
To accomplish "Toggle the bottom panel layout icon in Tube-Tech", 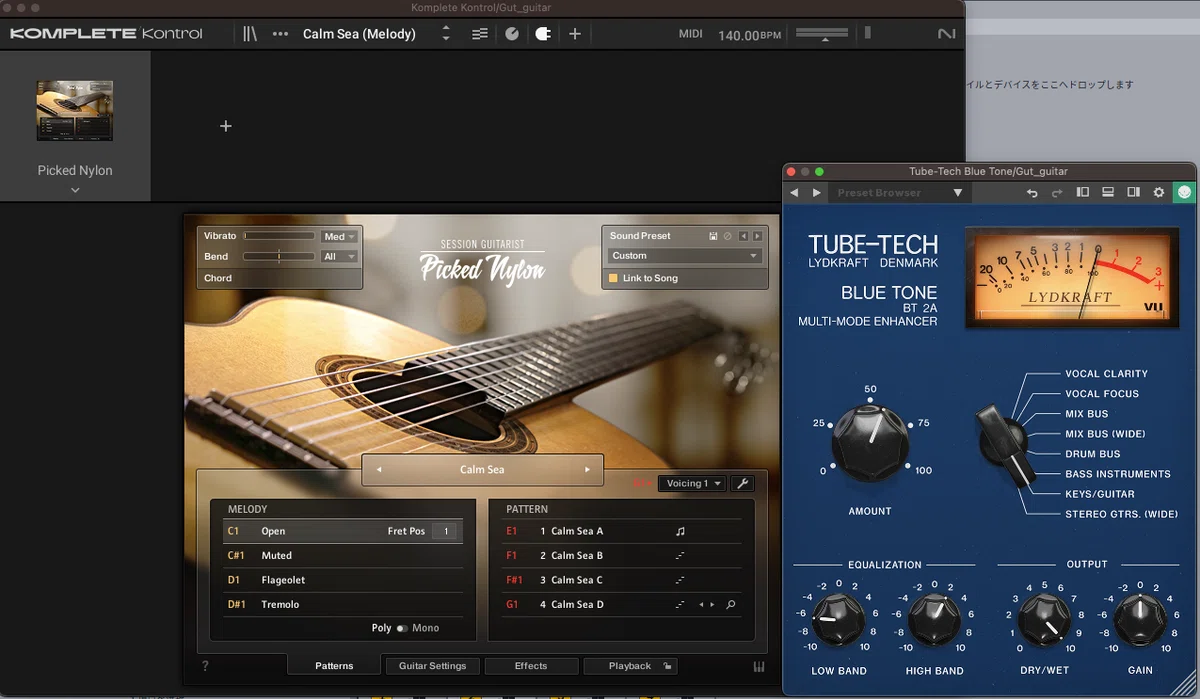I will [x=1108, y=192].
